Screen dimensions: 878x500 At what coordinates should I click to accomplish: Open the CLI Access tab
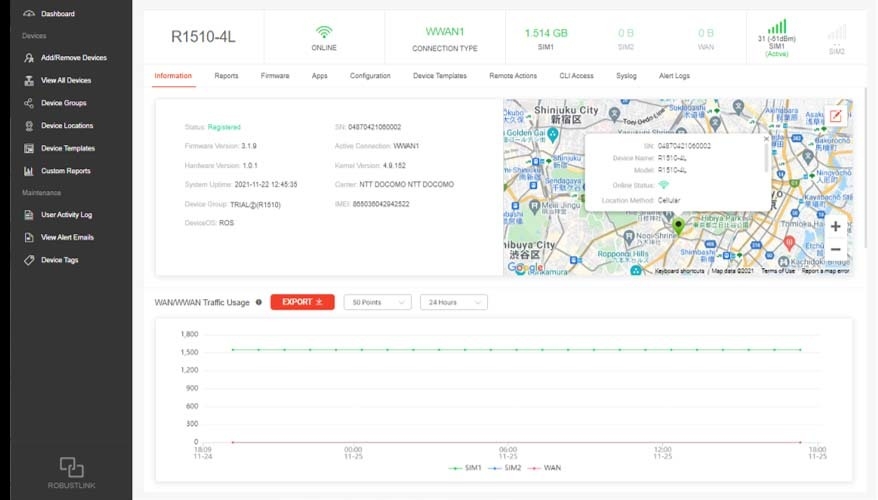click(574, 76)
